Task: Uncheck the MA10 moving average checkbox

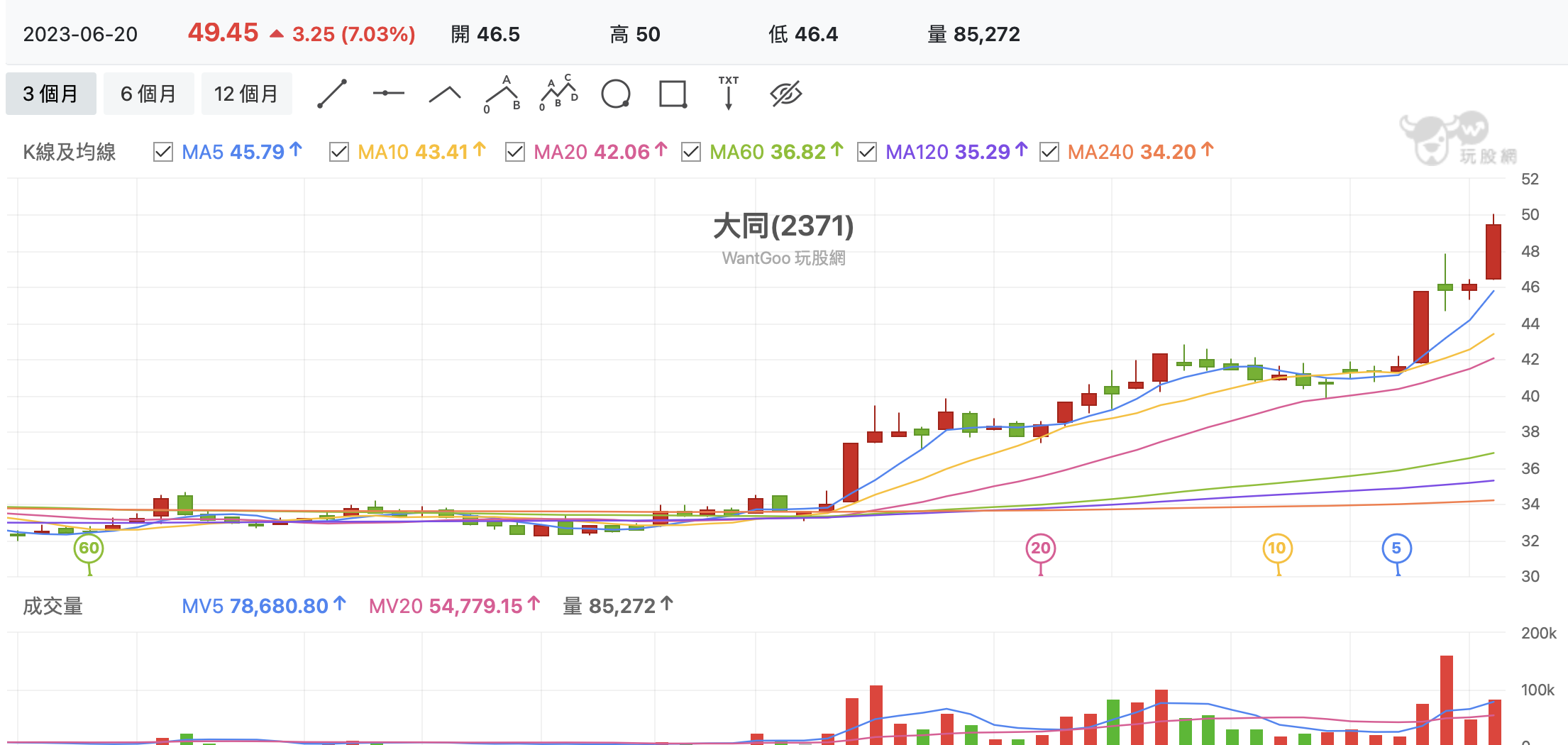Action: tap(339, 152)
